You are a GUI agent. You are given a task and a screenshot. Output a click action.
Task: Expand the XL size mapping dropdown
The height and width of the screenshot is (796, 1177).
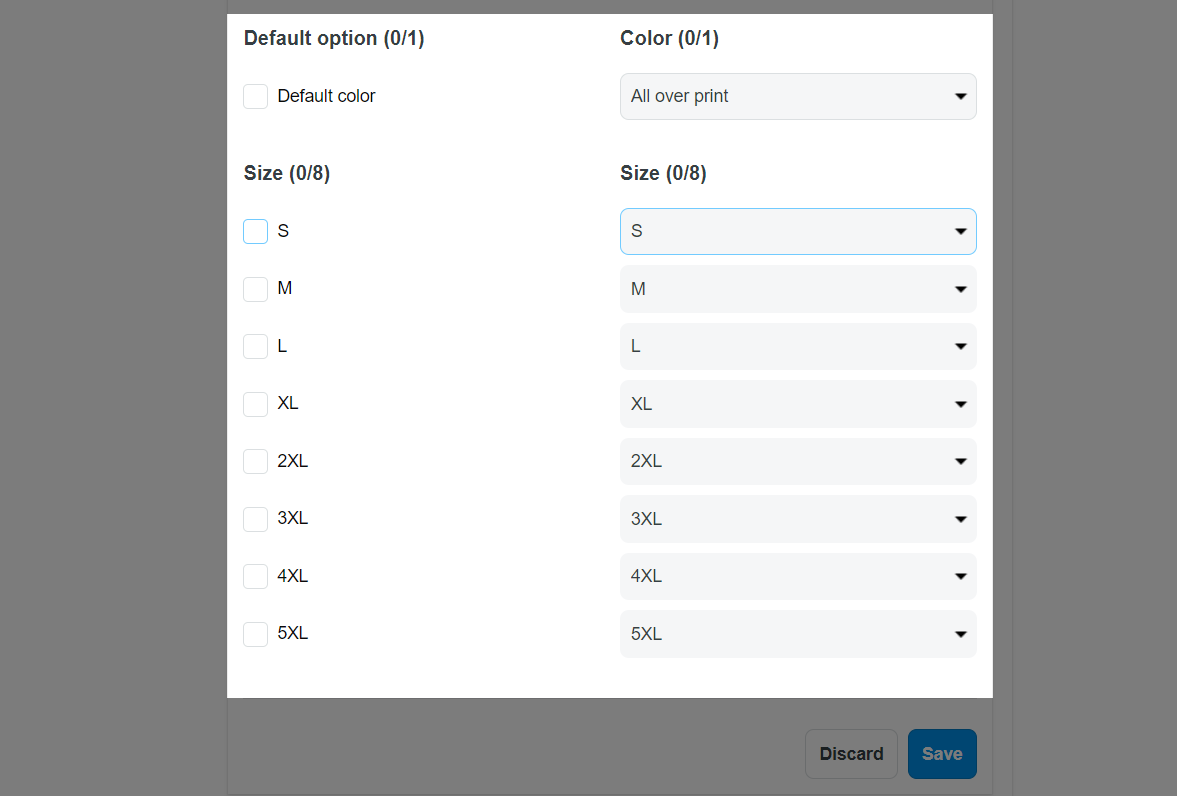pyautogui.click(x=798, y=404)
